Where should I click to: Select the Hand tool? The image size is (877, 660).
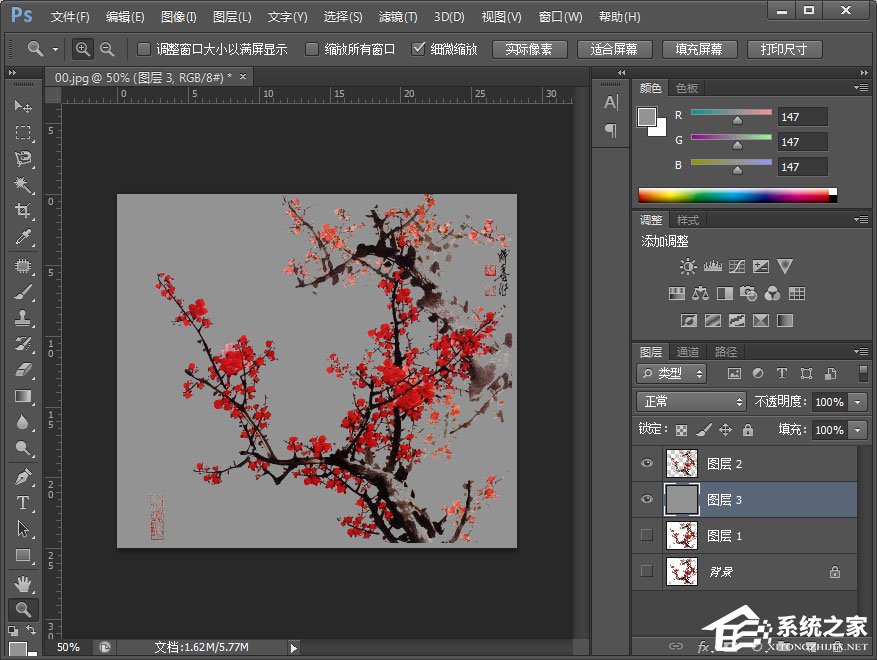click(23, 583)
